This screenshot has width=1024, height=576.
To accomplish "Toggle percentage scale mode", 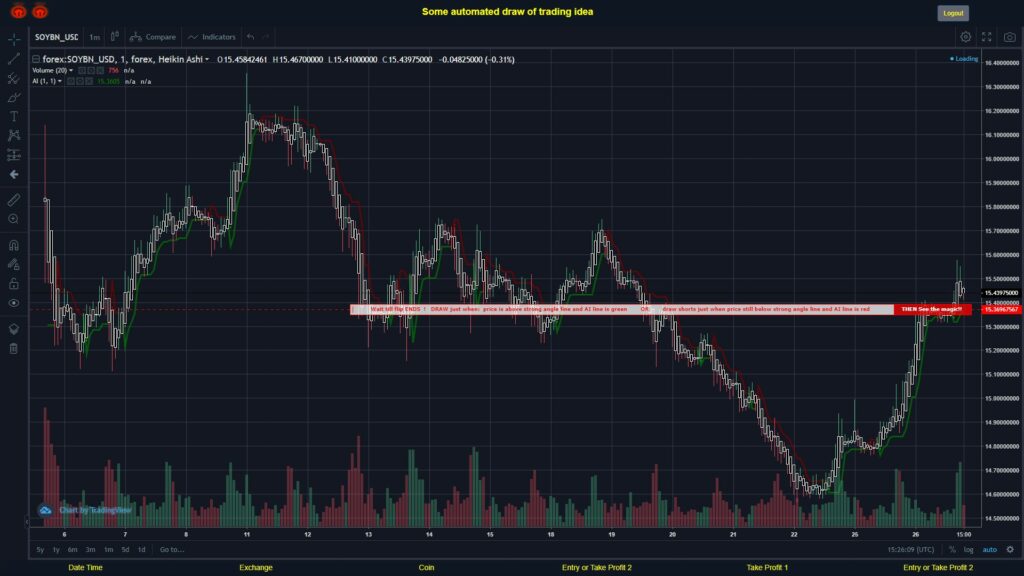I will tap(952, 550).
